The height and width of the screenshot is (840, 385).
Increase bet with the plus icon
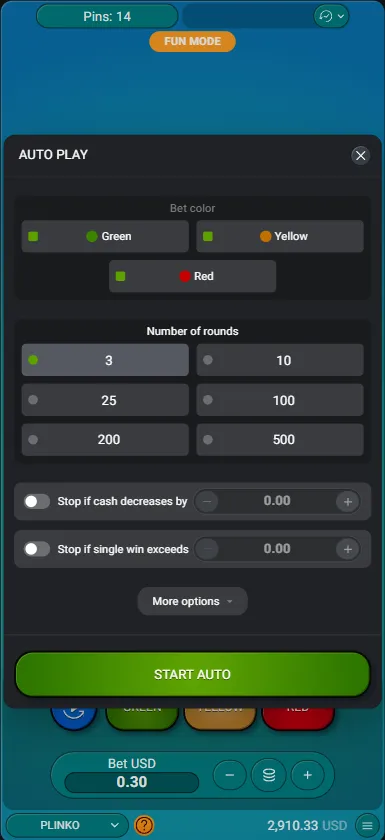[x=307, y=775]
